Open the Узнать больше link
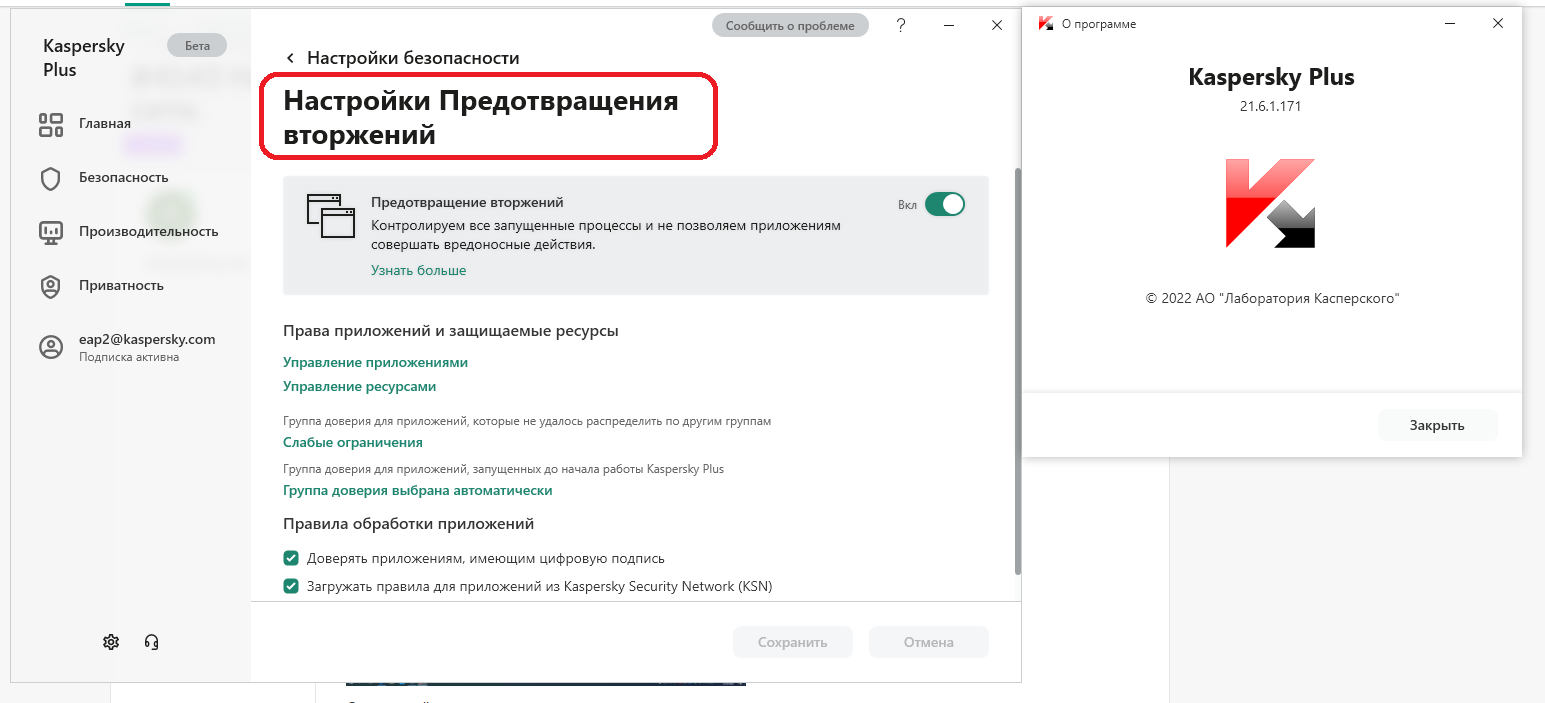1545x703 pixels. 418,270
